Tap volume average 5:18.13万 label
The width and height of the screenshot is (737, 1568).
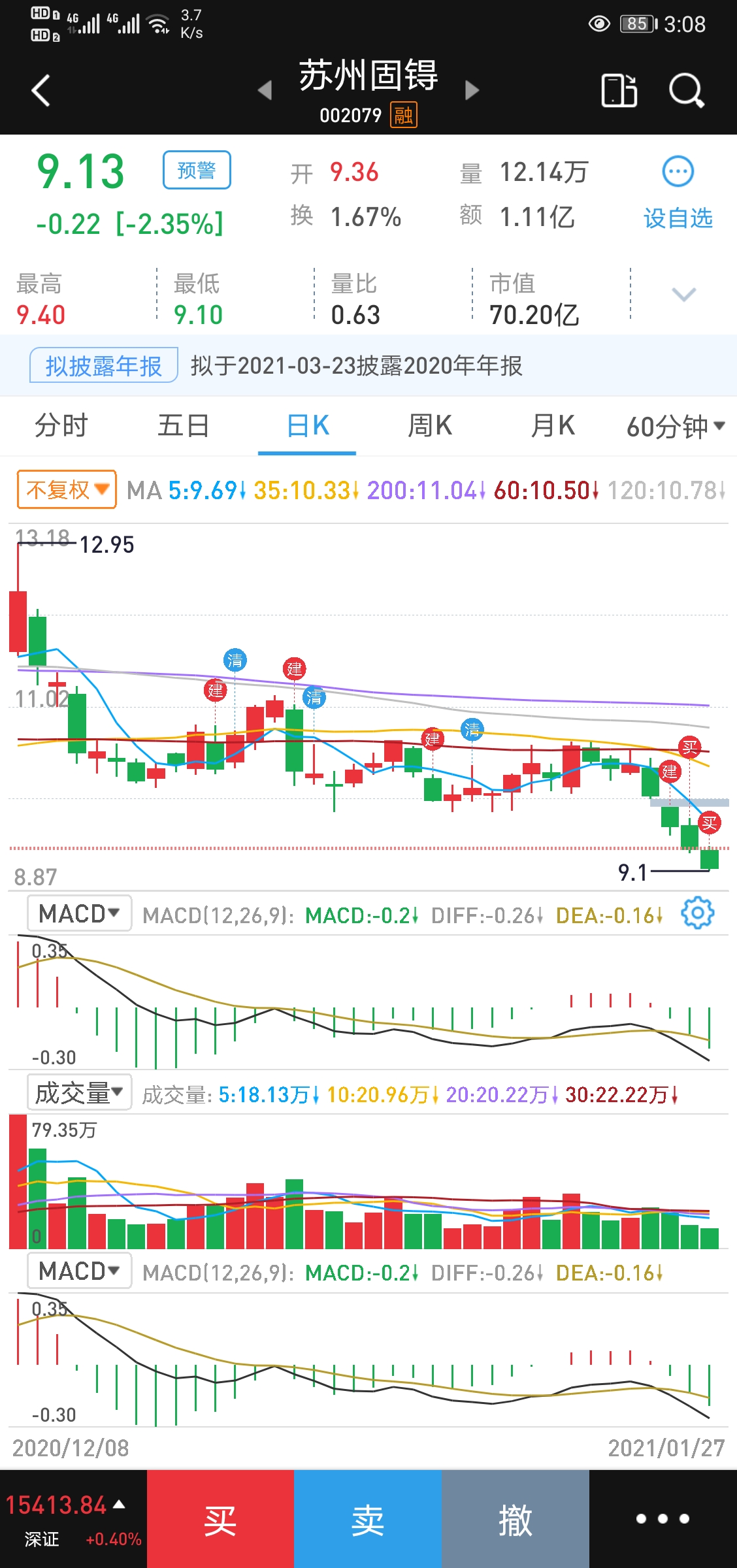click(x=269, y=1094)
